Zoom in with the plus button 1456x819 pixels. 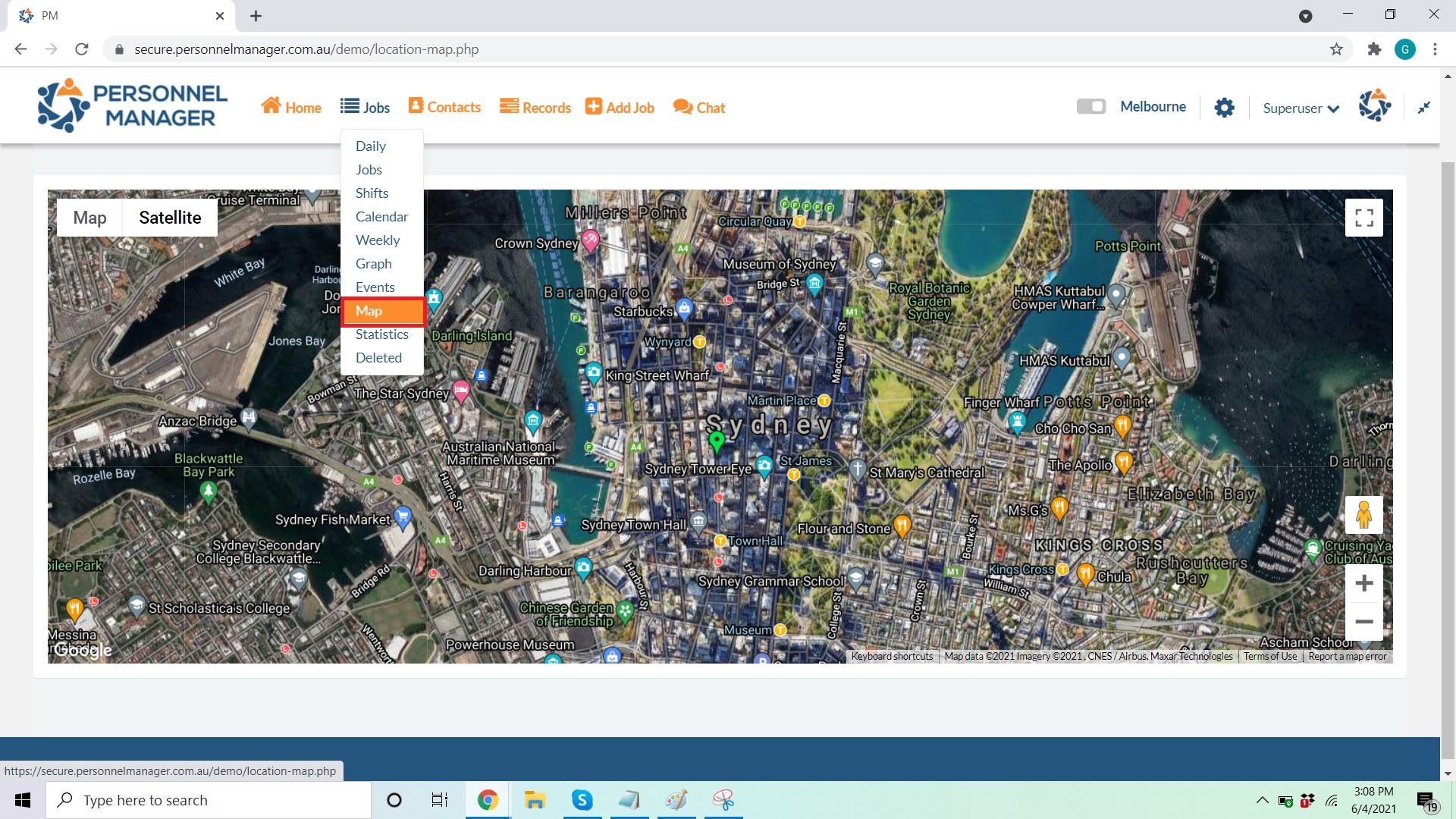[1363, 582]
